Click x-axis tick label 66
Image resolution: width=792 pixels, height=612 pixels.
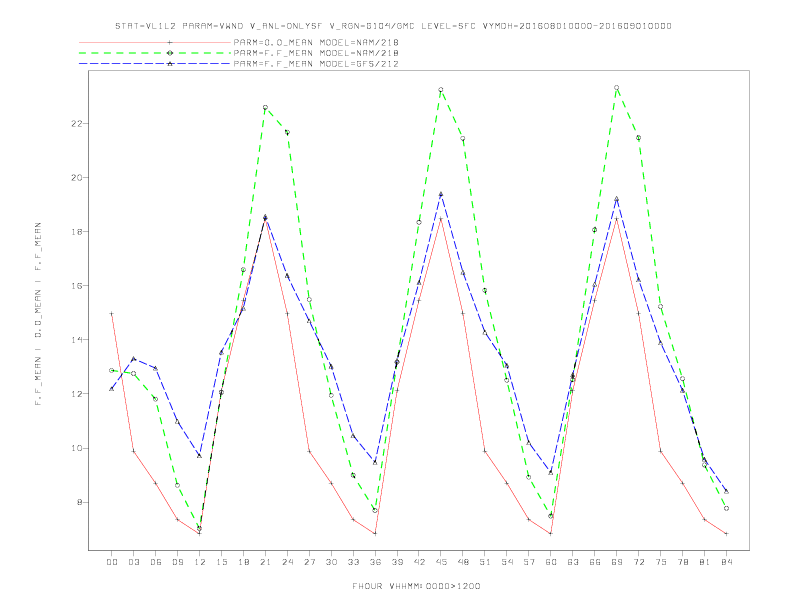tap(595, 562)
